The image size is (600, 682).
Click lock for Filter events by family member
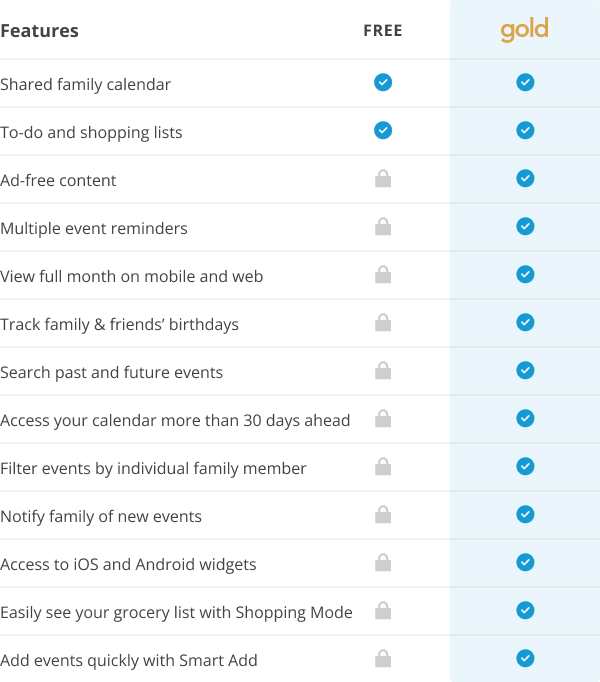(383, 466)
